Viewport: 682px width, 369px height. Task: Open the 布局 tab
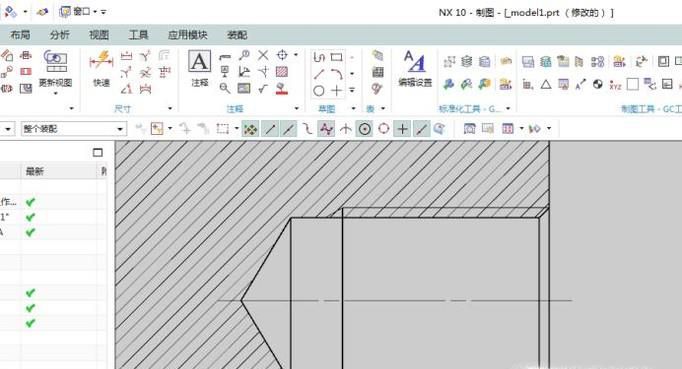[20, 35]
